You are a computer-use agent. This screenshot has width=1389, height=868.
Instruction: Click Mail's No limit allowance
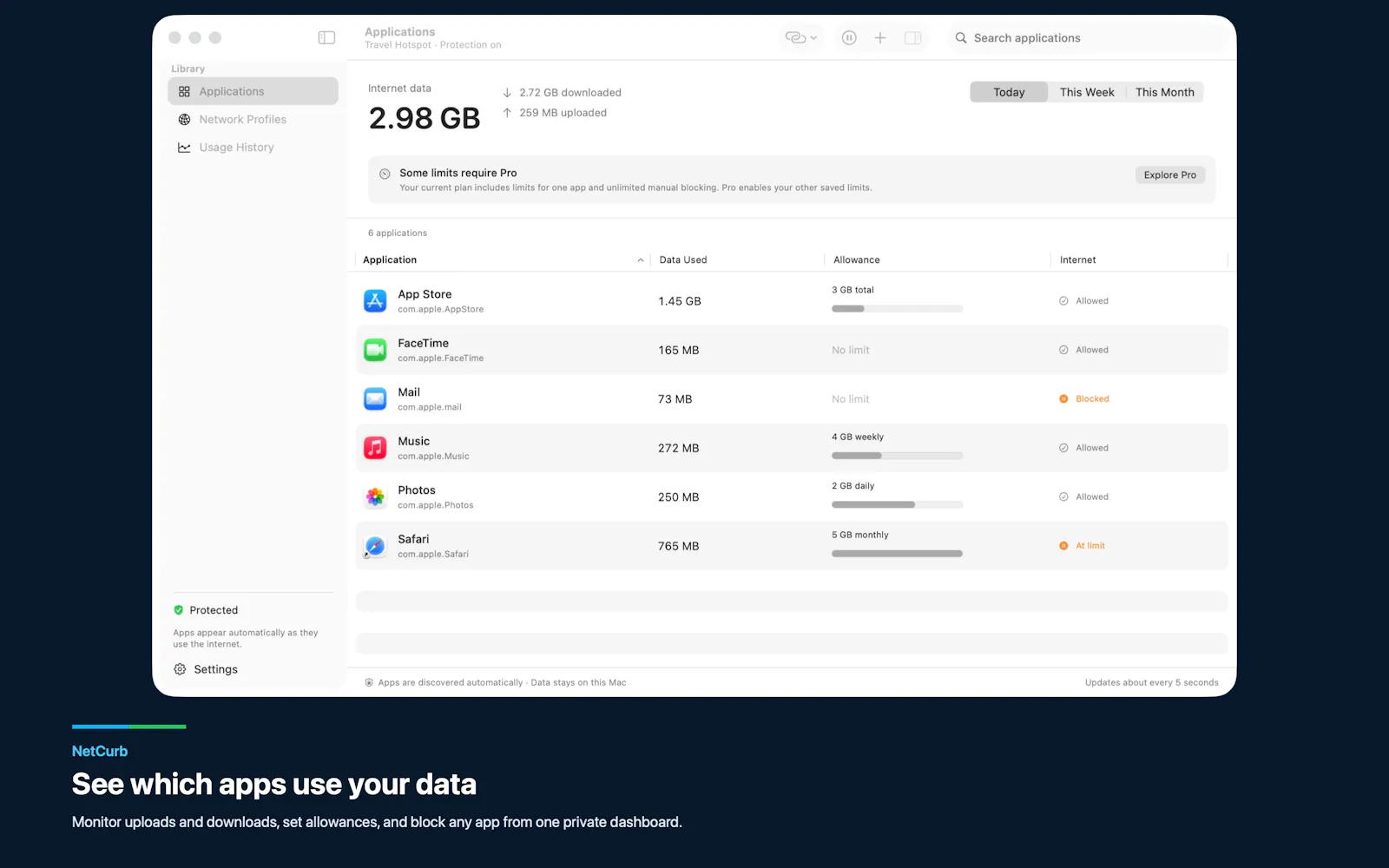(850, 399)
